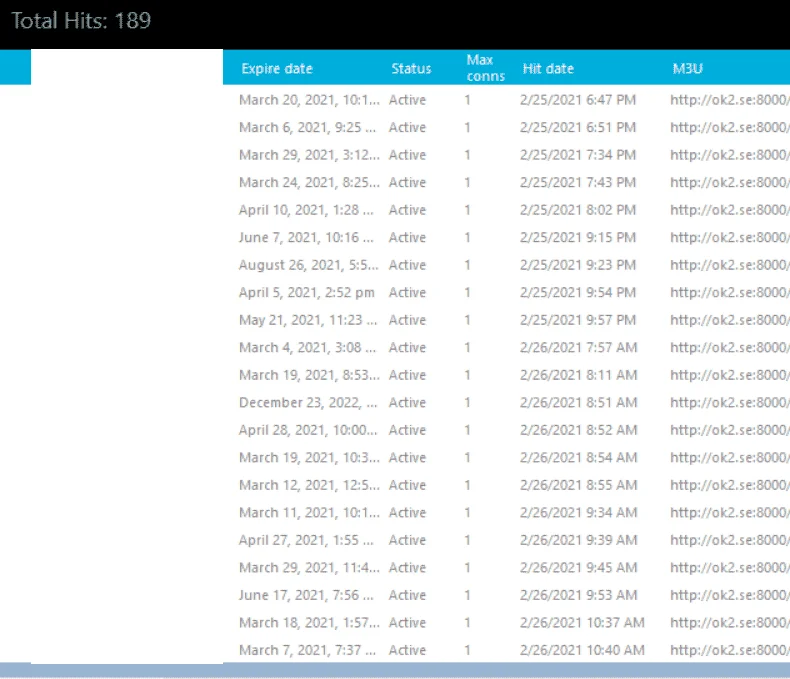Click the M3U column header

click(x=687, y=69)
